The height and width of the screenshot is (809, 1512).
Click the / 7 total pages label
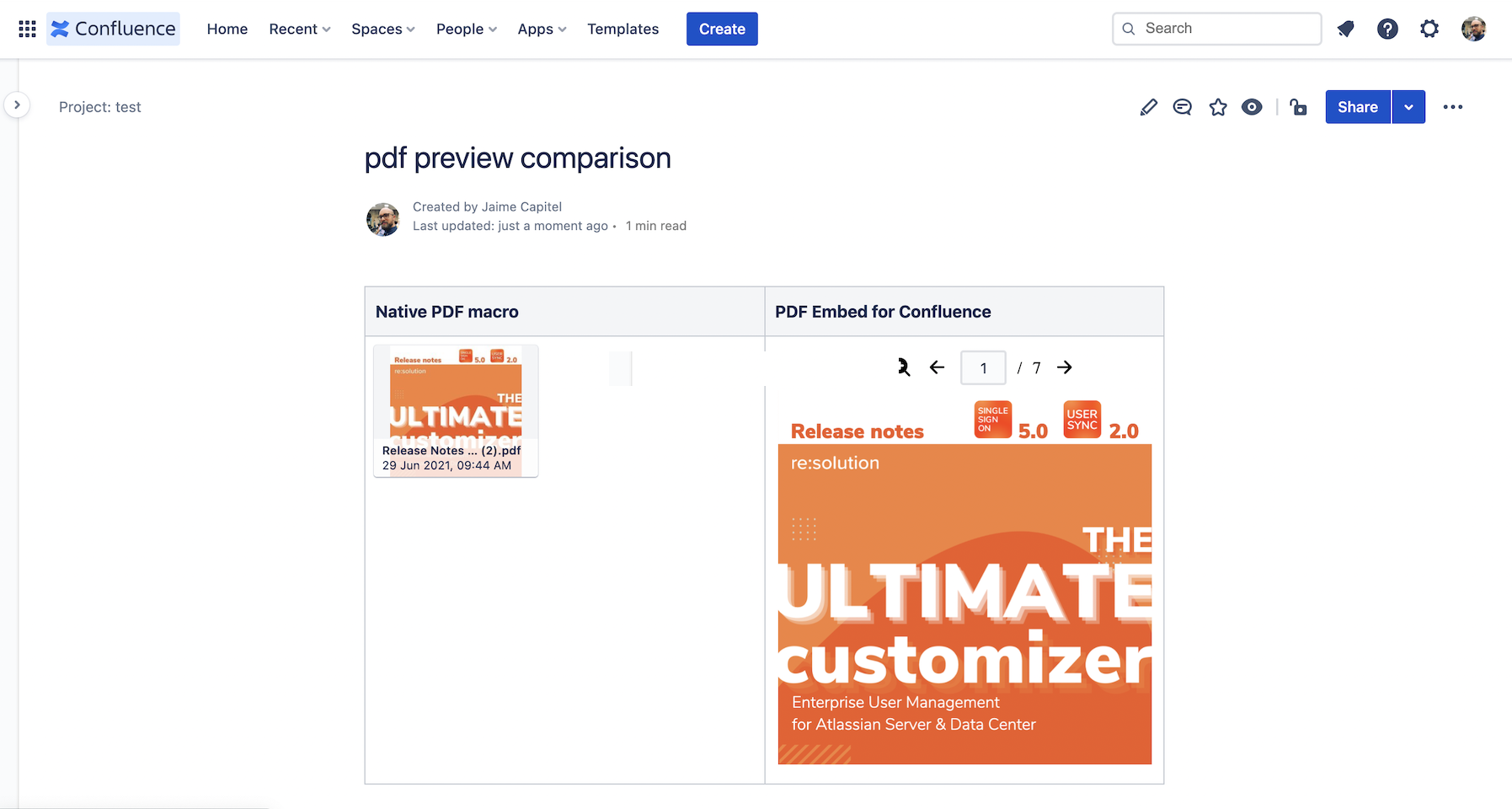(x=1028, y=368)
